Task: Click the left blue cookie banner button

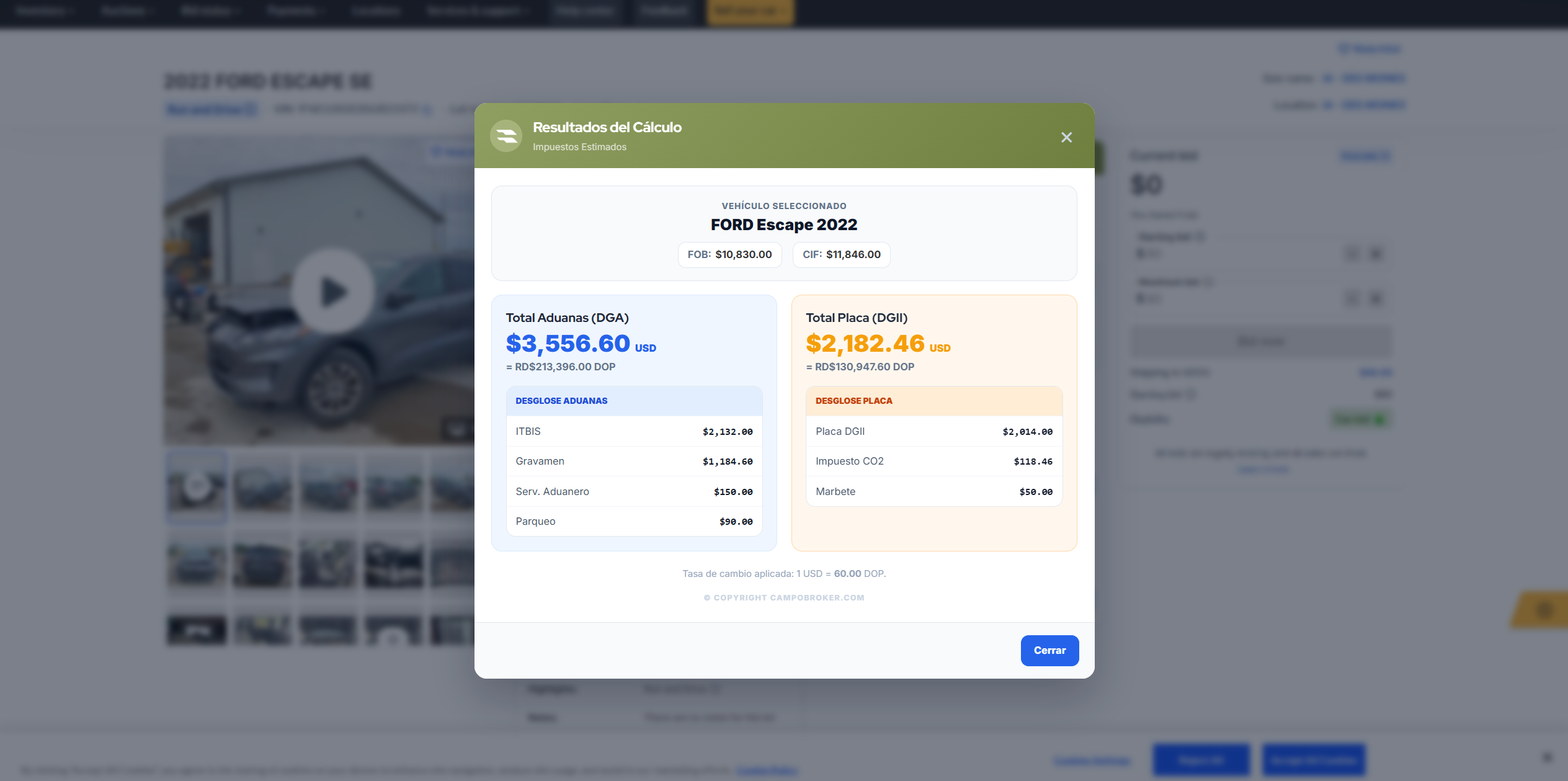Action: tap(1201, 759)
